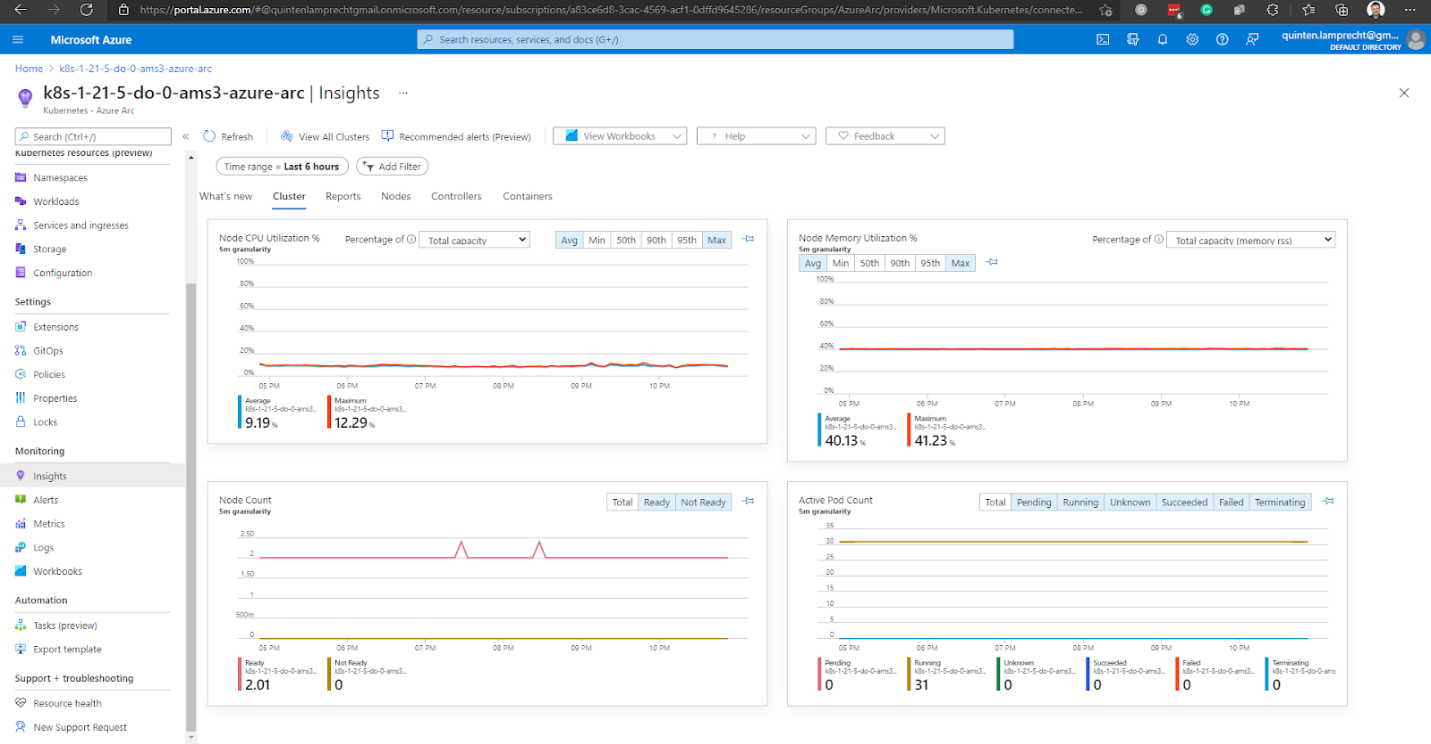Open the k8s-1-21-5-do-0-ams3-azure-arc breadcrumb
Screen dimensions: 1431x744
click(x=135, y=68)
